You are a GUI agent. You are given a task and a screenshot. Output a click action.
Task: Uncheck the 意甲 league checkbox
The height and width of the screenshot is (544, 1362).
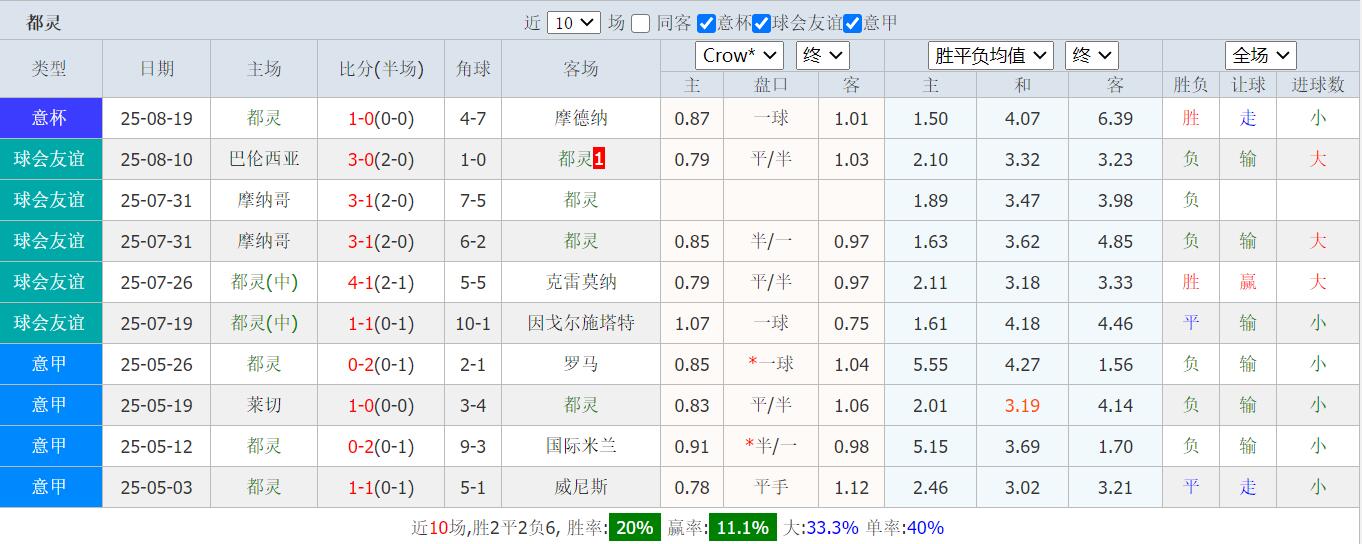point(852,23)
